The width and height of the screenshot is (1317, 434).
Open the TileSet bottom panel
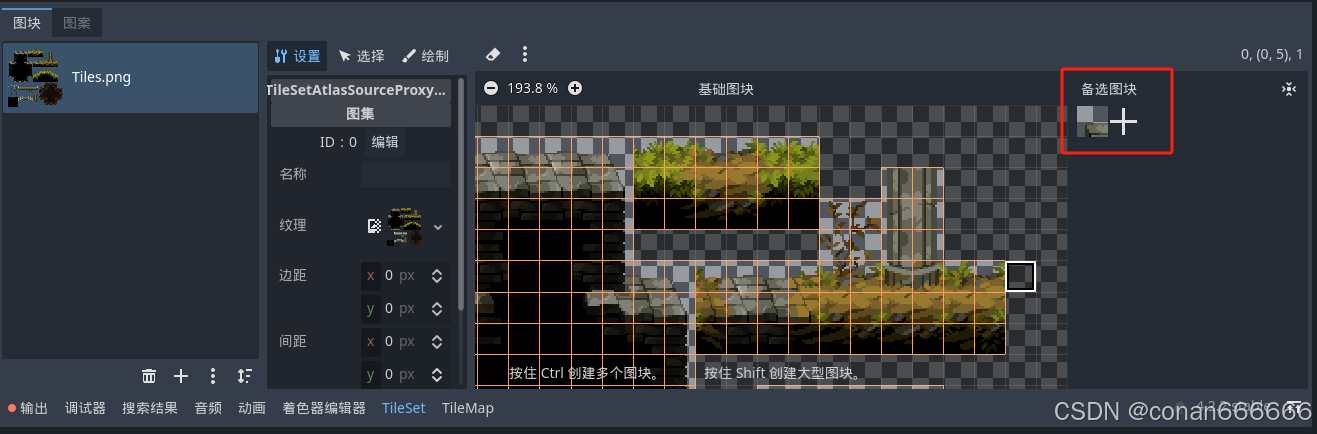tap(403, 408)
